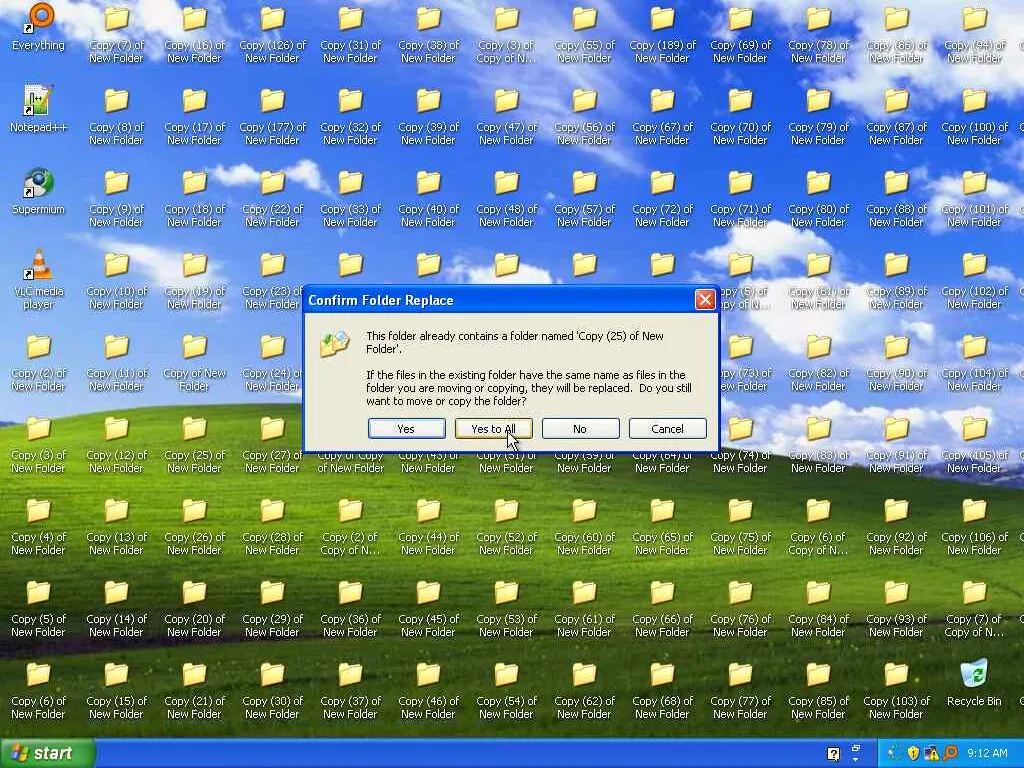Select folder Copy (44) of New Folder
Screen dimensions: 1024x768
(x=428, y=528)
